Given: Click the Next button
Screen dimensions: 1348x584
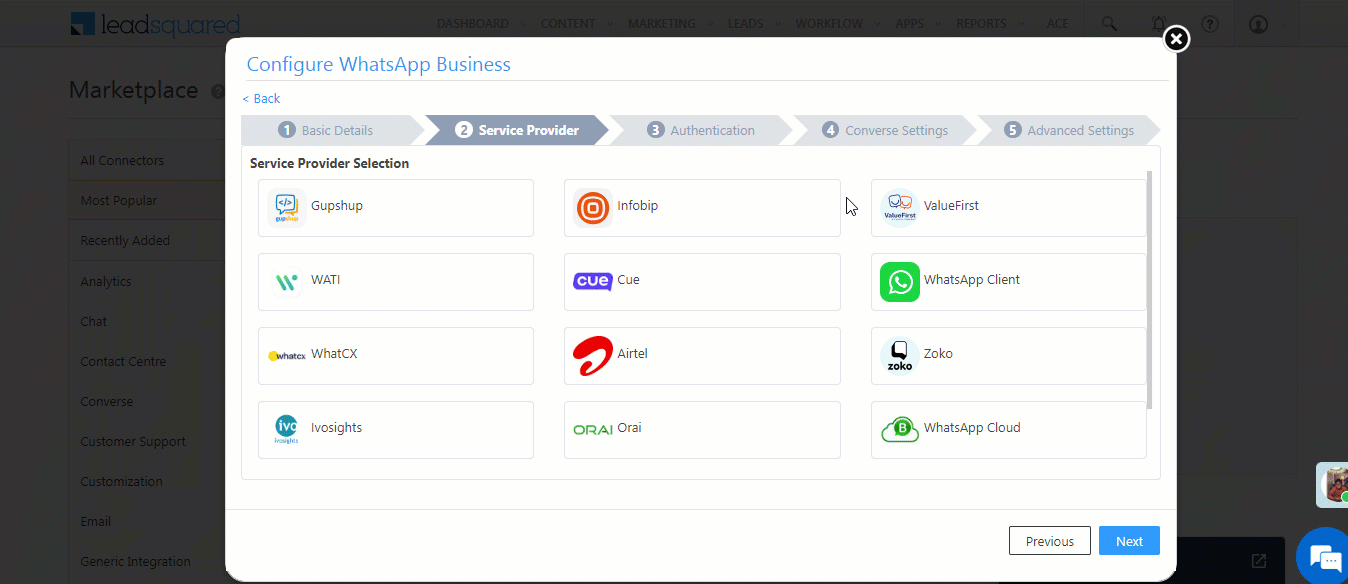Looking at the screenshot, I should click(1129, 541).
